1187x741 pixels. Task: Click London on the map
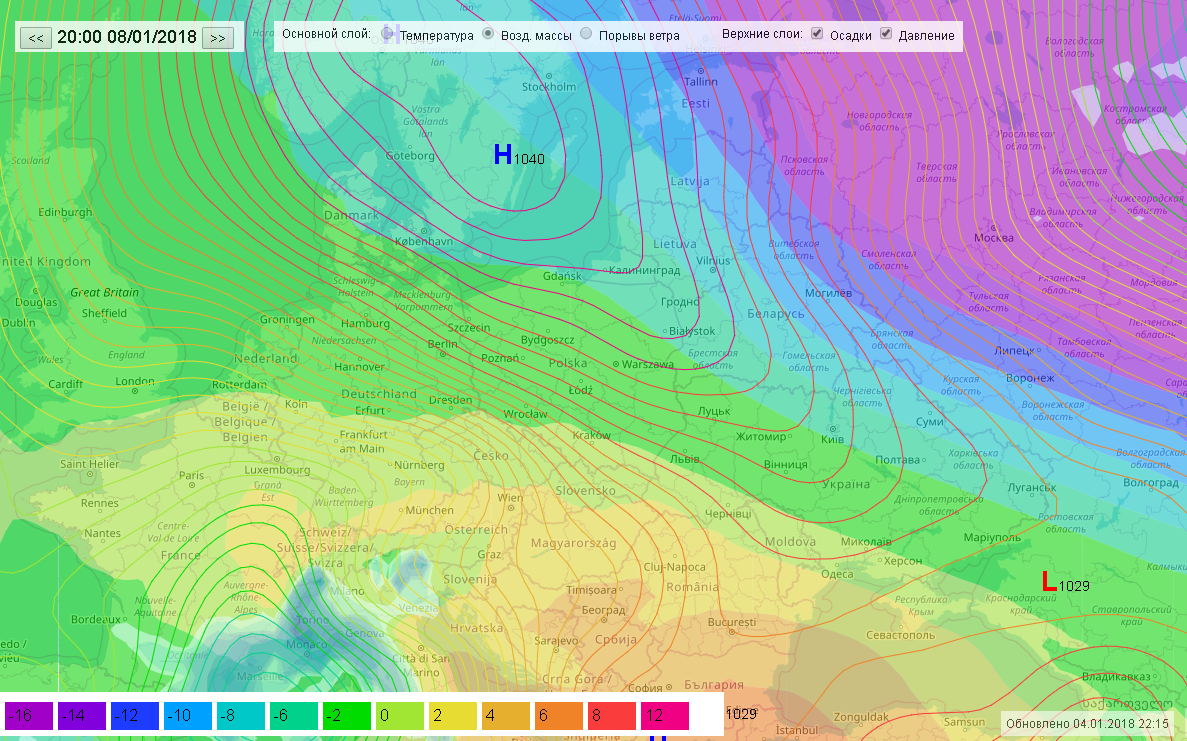pyautogui.click(x=135, y=381)
